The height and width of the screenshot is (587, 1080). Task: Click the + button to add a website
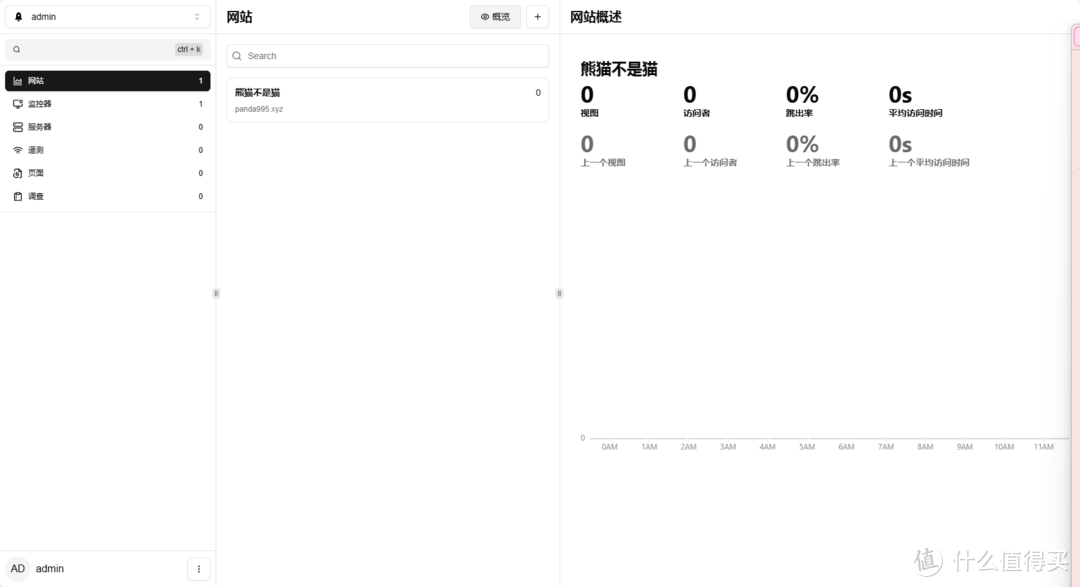coord(537,16)
